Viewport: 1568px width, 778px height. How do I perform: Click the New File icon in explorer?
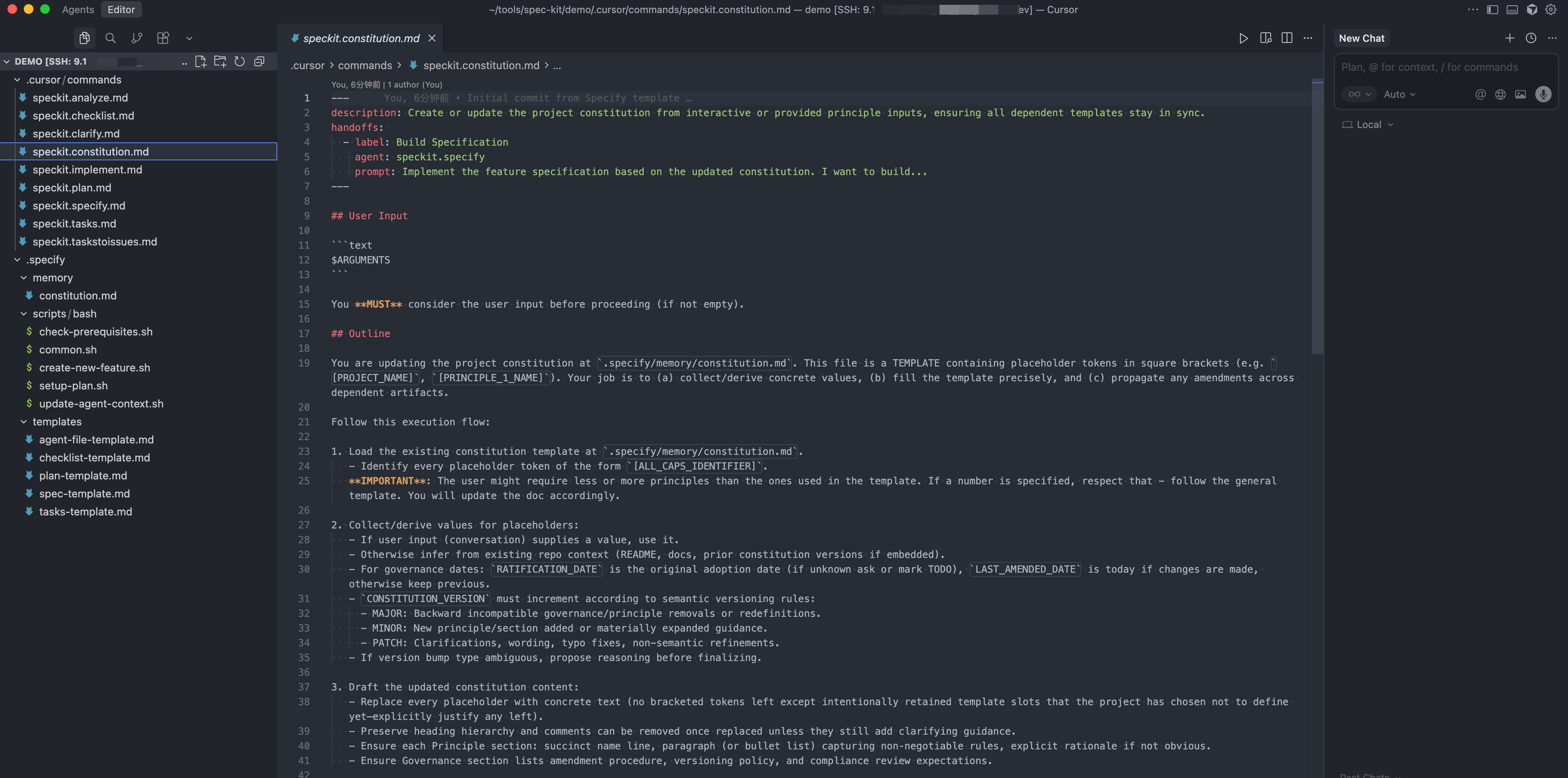(x=200, y=61)
